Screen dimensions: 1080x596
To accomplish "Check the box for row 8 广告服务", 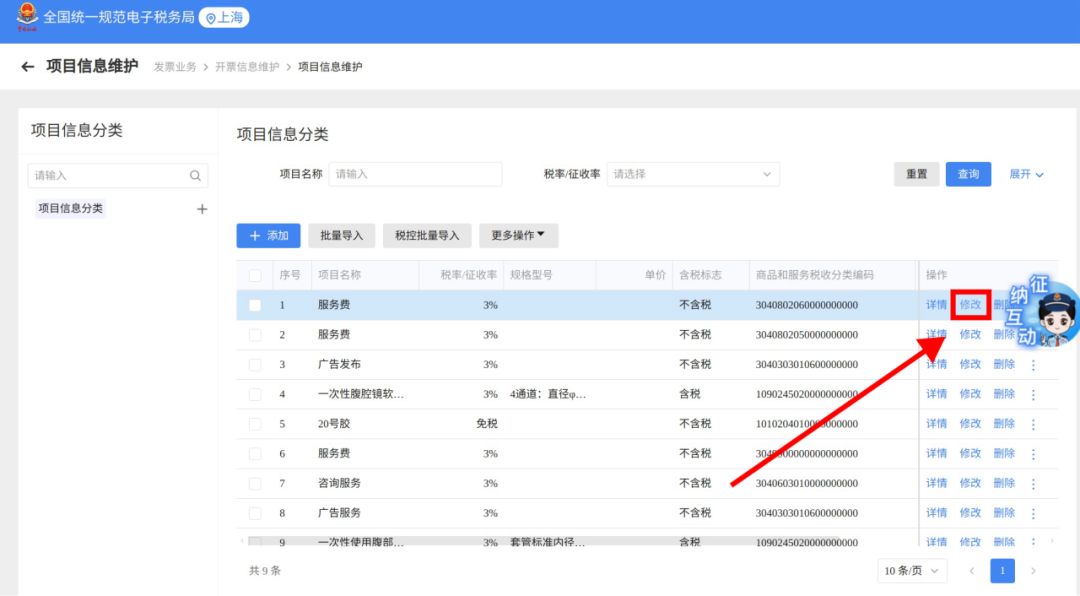I will point(255,513).
